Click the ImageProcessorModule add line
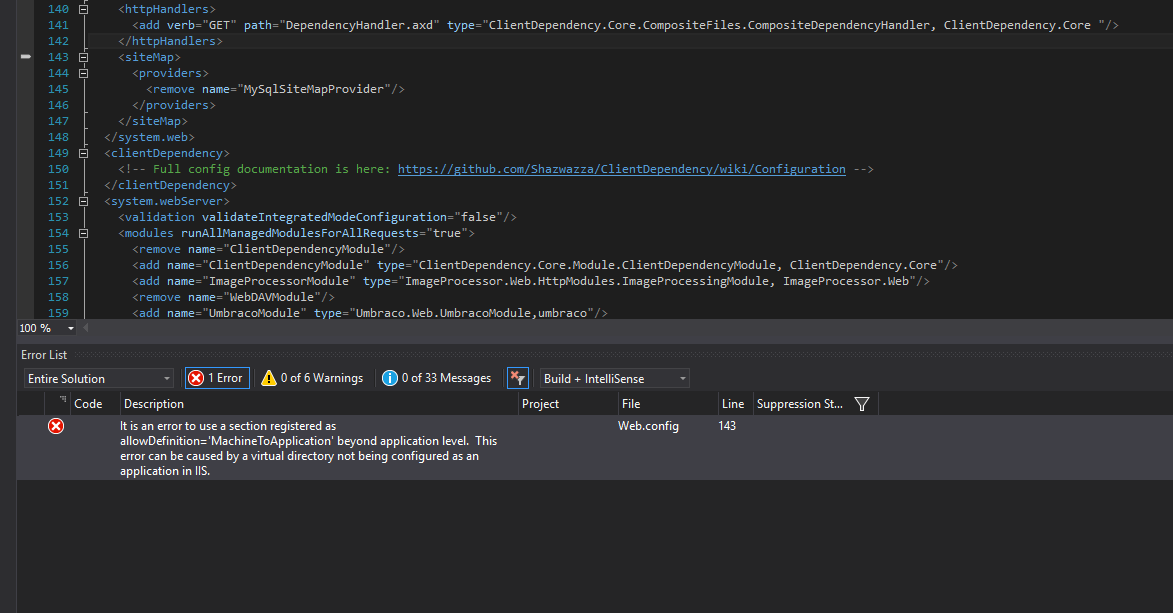This screenshot has width=1173, height=613. point(531,281)
